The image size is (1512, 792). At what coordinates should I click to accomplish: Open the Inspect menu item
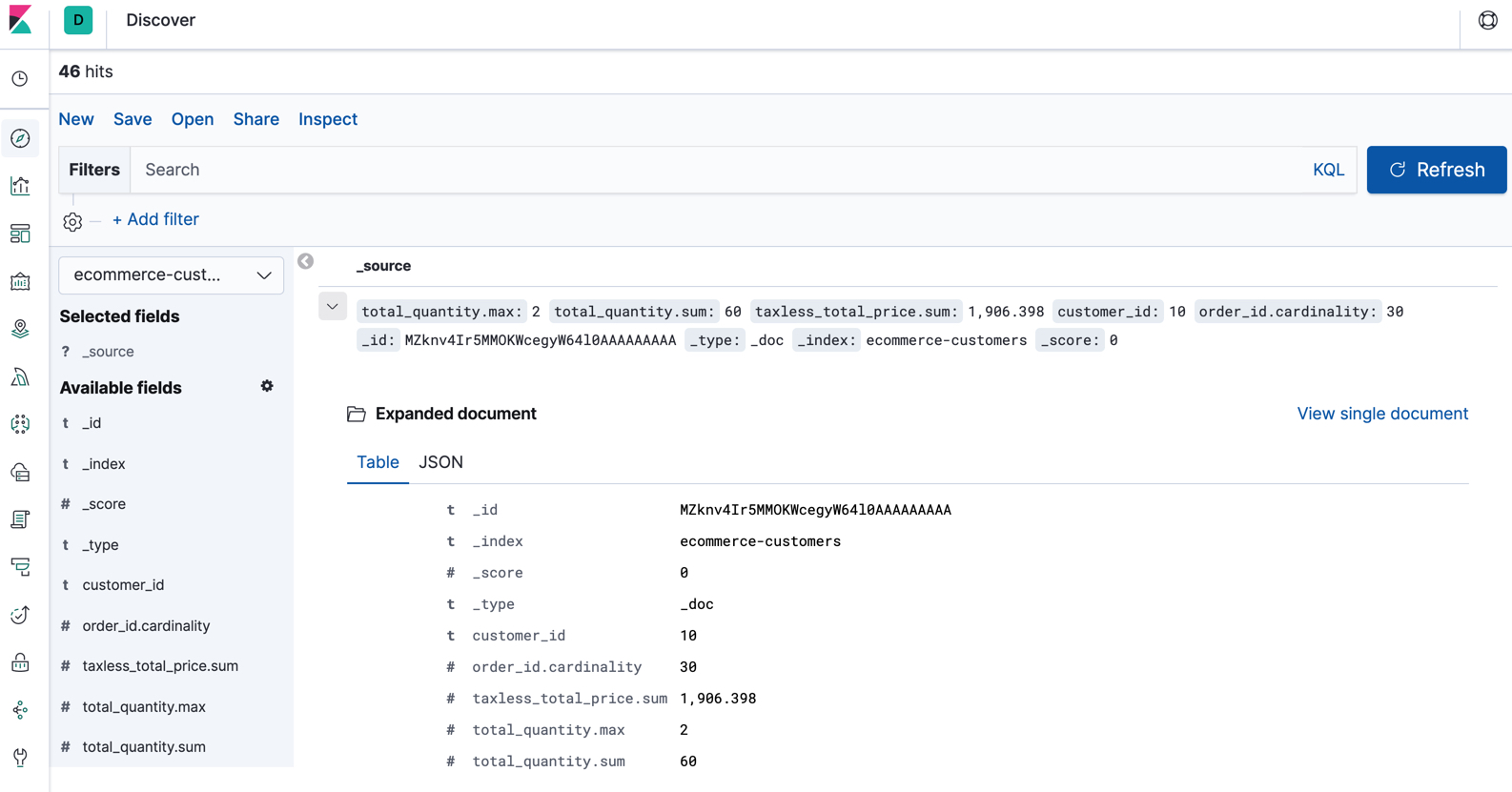coord(328,119)
